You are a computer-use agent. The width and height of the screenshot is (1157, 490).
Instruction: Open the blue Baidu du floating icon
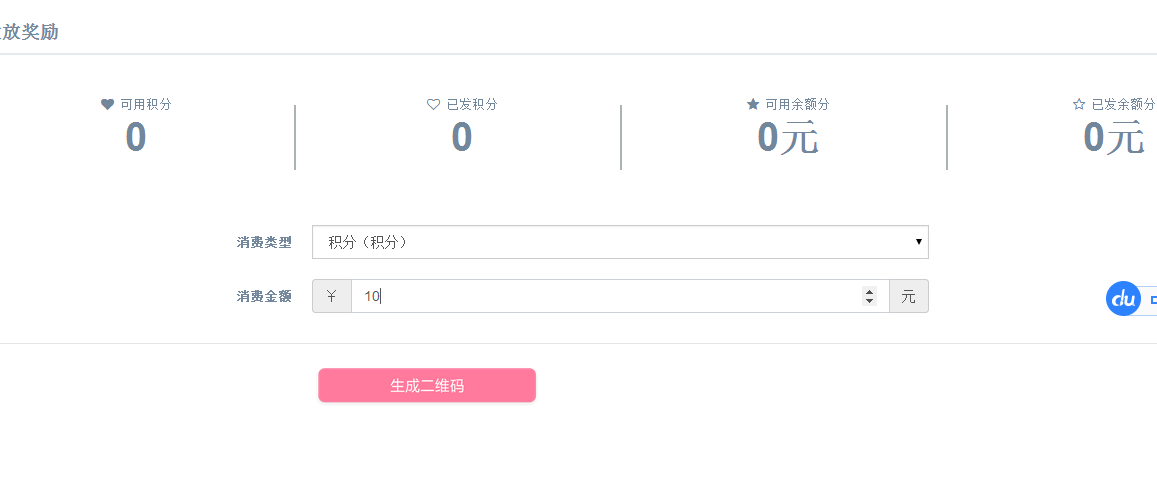(1123, 299)
